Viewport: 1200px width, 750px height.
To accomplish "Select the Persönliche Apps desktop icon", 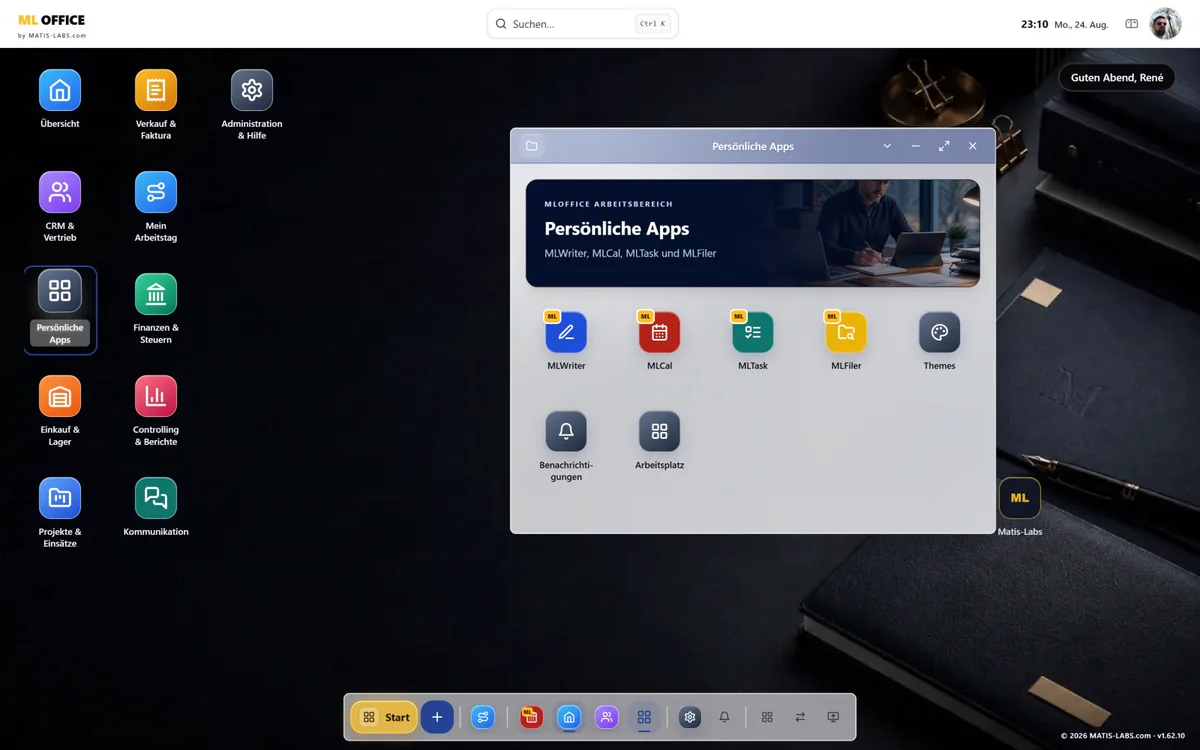I will pos(60,309).
